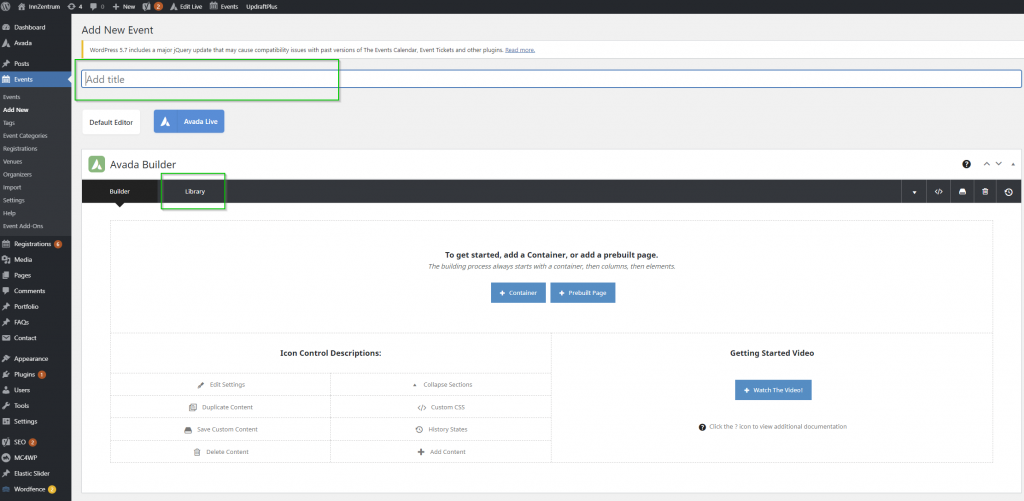Click the Prebuilt Page button
Image resolution: width=1024 pixels, height=501 pixels.
point(582,293)
